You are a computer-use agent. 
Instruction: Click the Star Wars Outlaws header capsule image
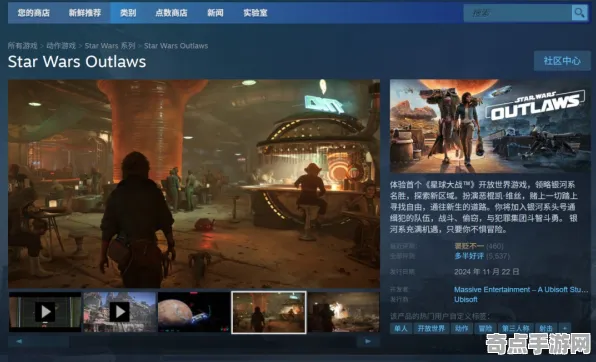click(490, 126)
